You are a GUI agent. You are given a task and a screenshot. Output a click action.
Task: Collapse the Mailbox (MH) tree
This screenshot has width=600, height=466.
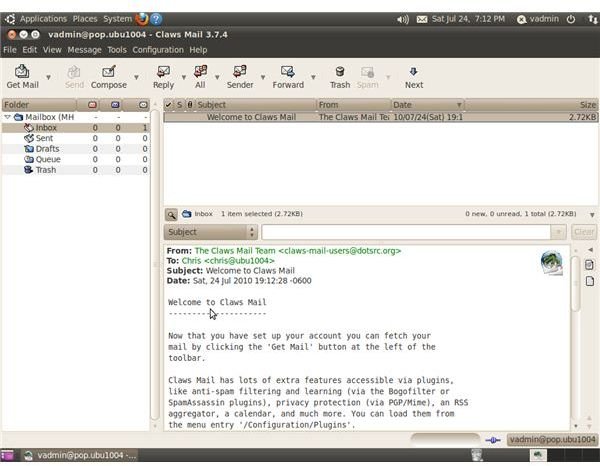coord(7,117)
